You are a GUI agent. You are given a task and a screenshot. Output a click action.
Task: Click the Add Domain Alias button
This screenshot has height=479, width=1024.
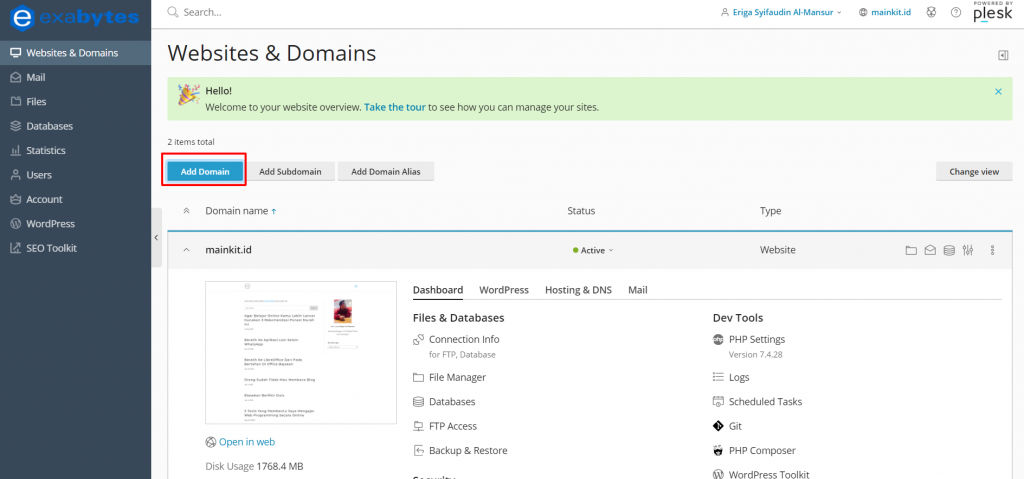(385, 172)
